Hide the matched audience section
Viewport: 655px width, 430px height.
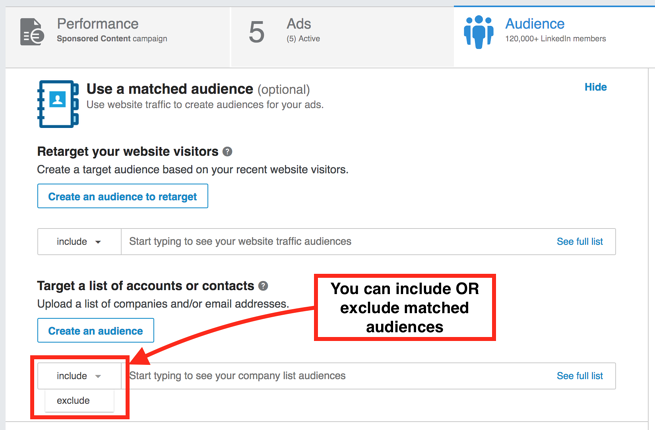pos(595,87)
